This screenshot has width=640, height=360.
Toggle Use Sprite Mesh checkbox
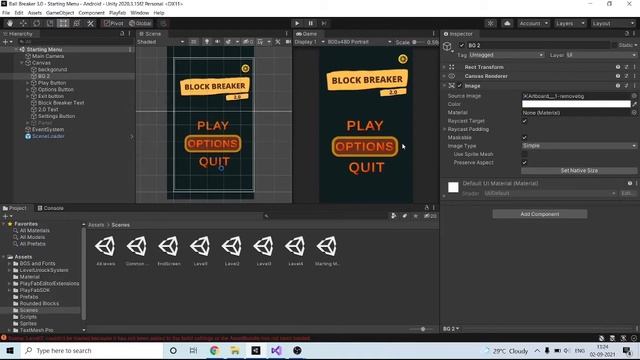(x=524, y=154)
